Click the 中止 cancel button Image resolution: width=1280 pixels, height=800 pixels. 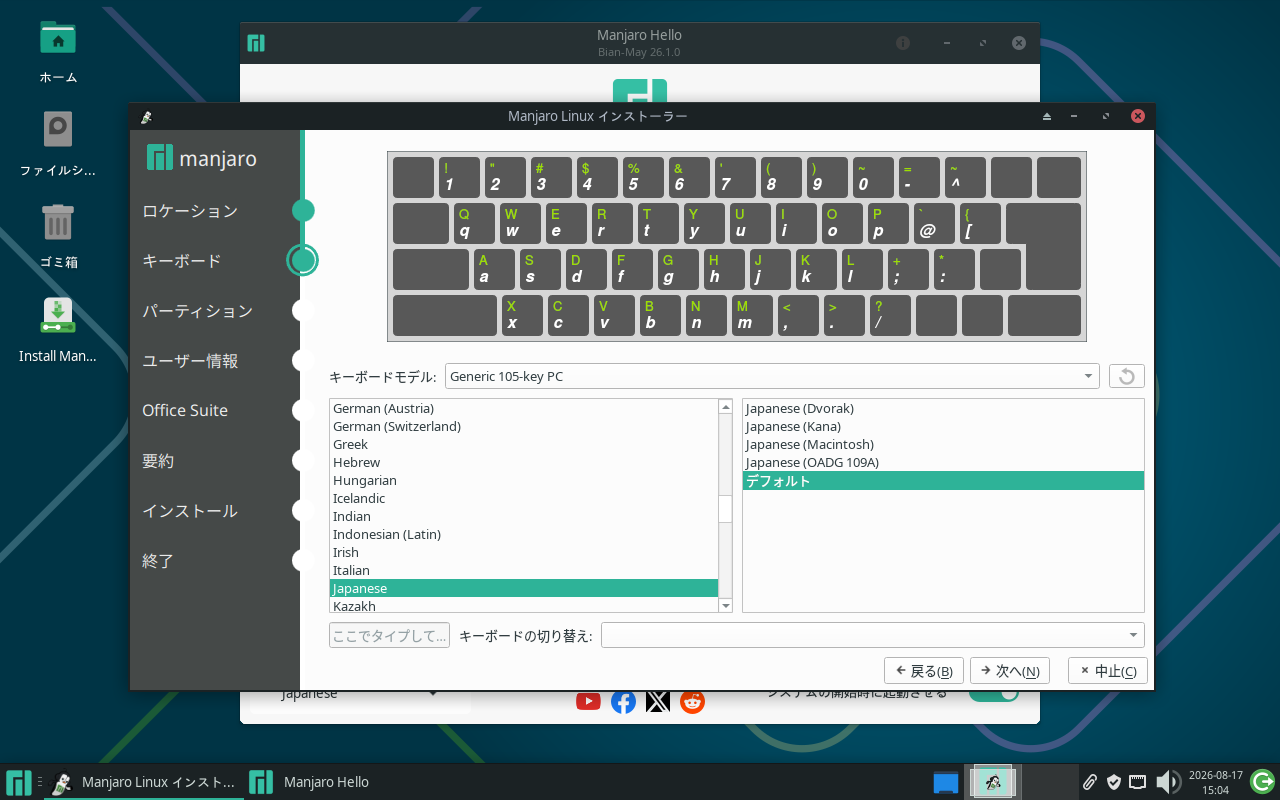[x=1108, y=671]
